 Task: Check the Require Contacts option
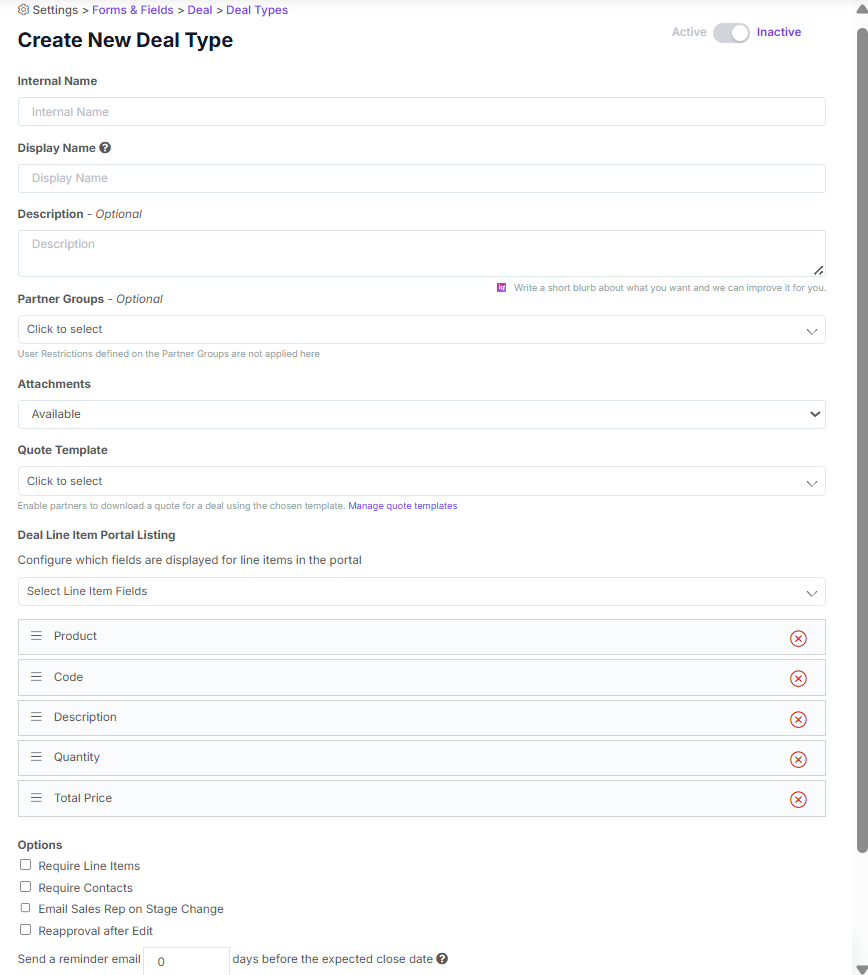point(25,887)
